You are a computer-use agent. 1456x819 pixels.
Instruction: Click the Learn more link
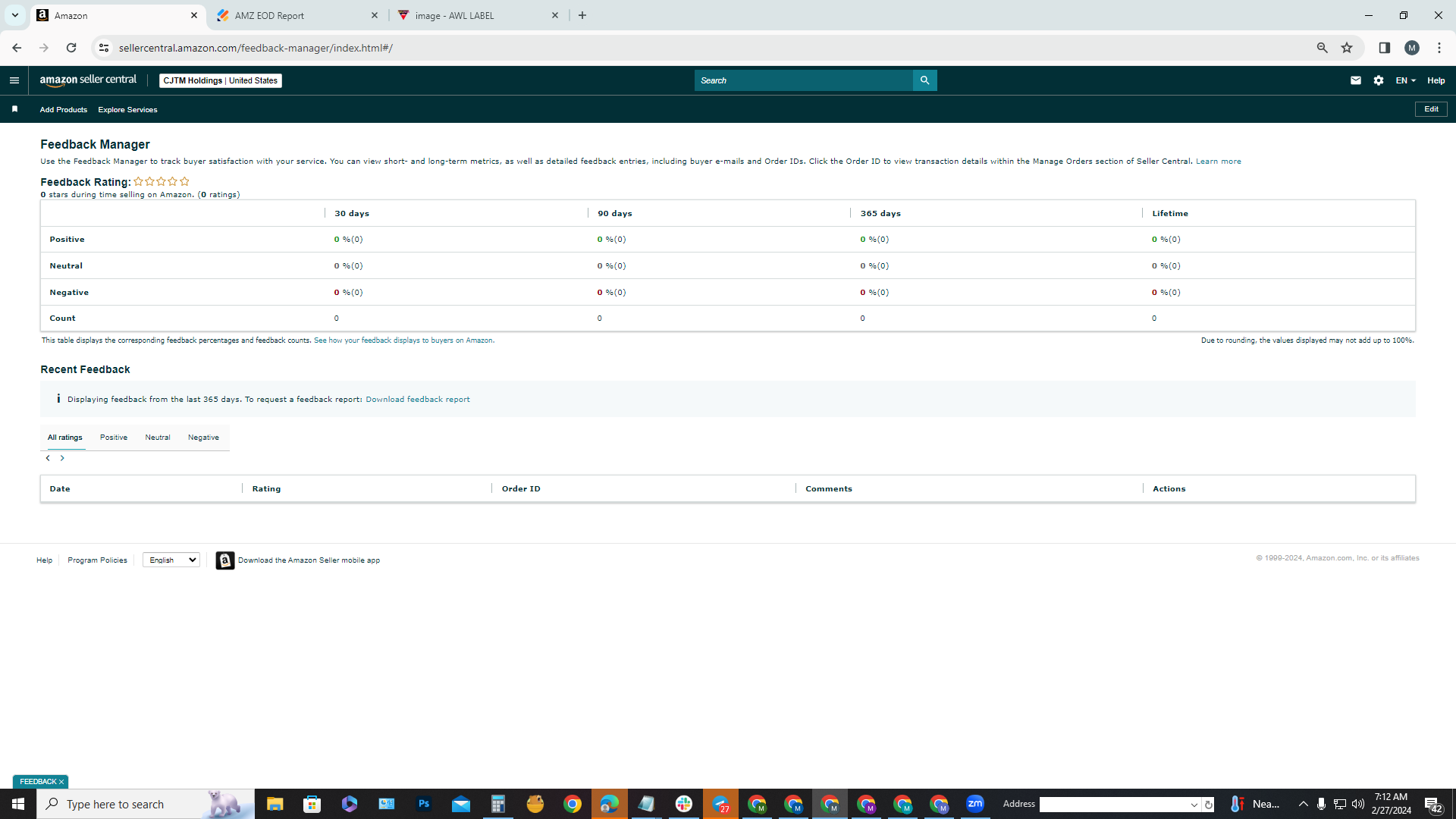coord(1219,162)
